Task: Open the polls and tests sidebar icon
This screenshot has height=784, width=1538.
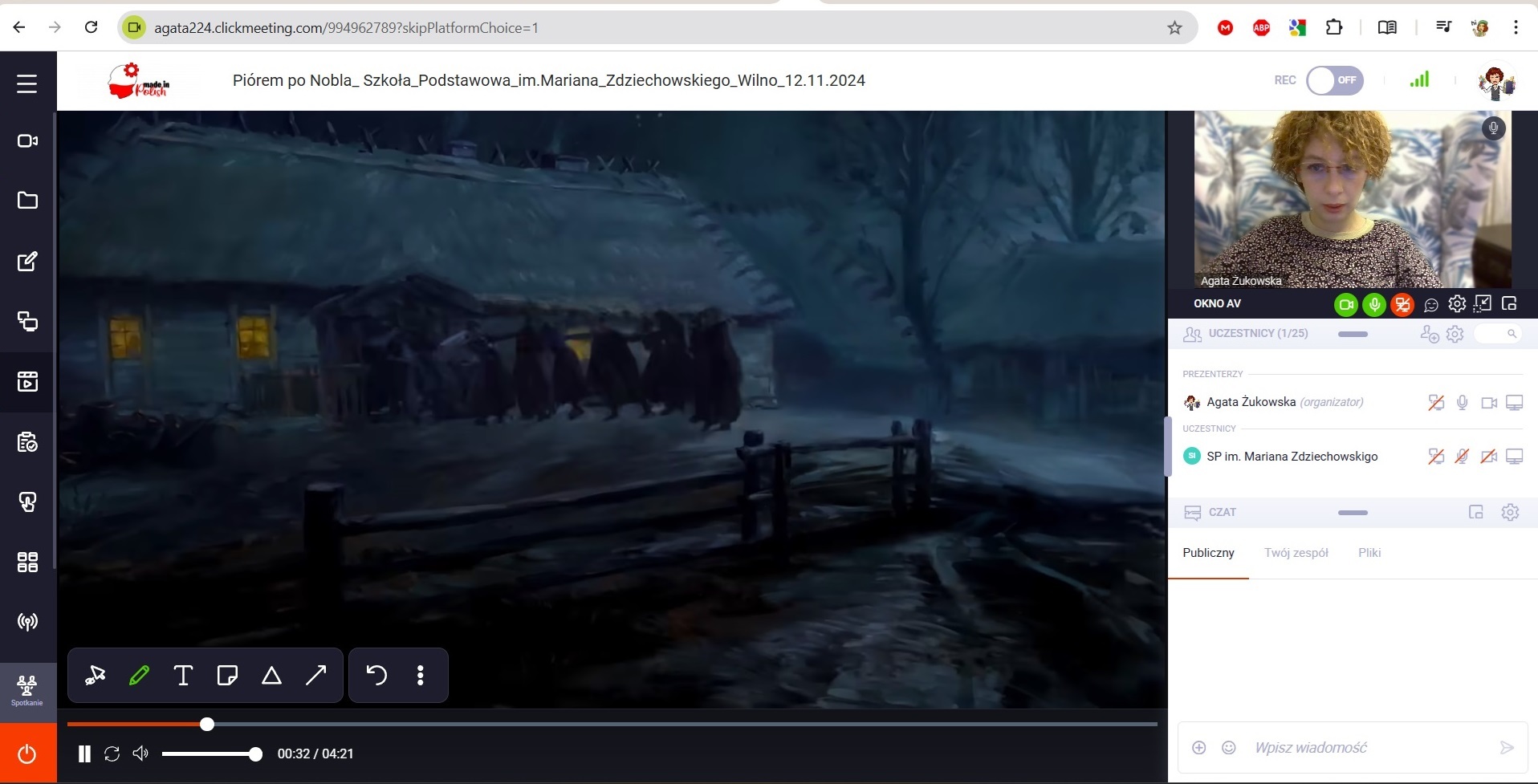Action: (x=27, y=442)
